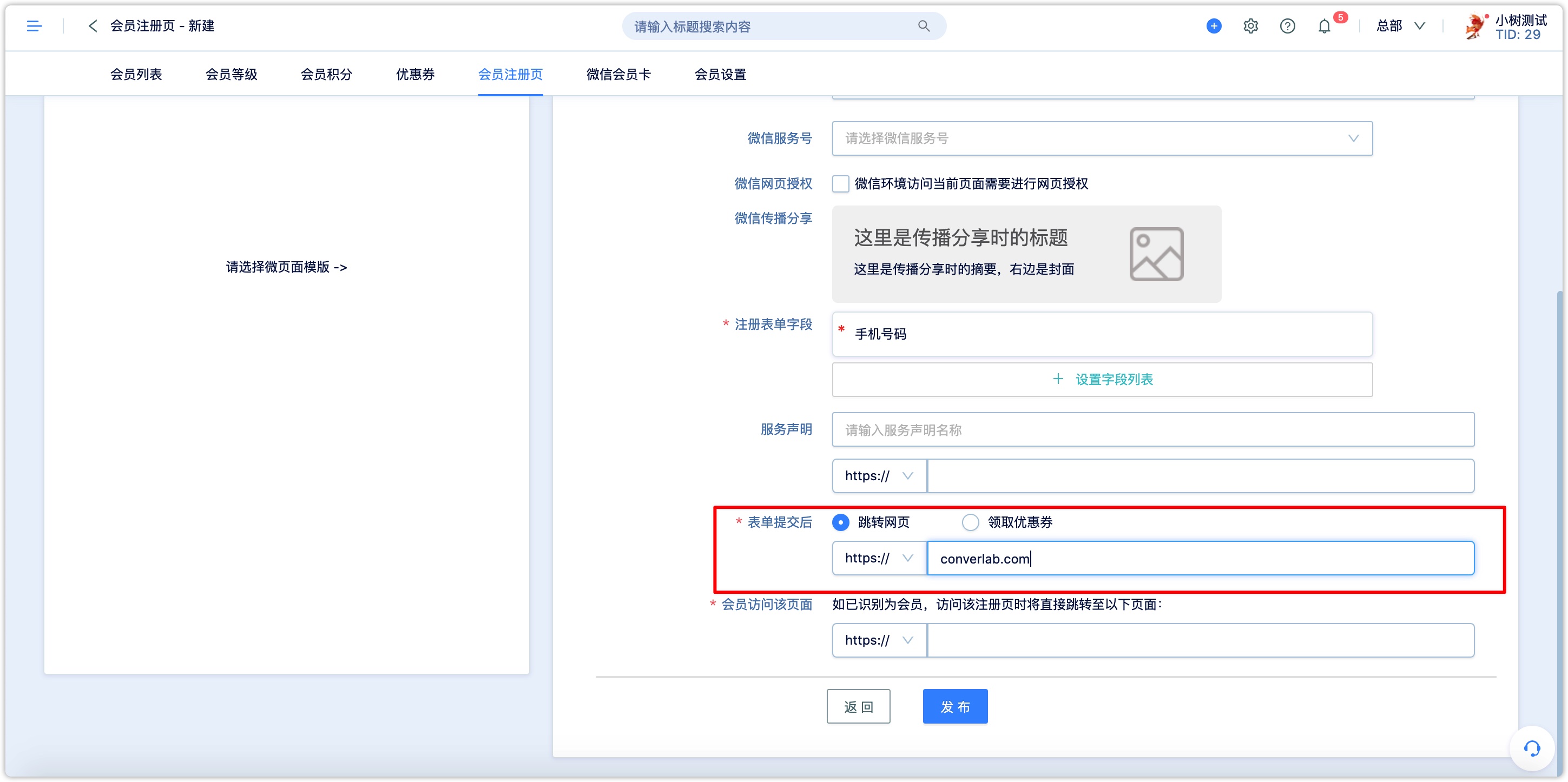
Task: Open the customer support headset button
Action: click(x=1531, y=748)
